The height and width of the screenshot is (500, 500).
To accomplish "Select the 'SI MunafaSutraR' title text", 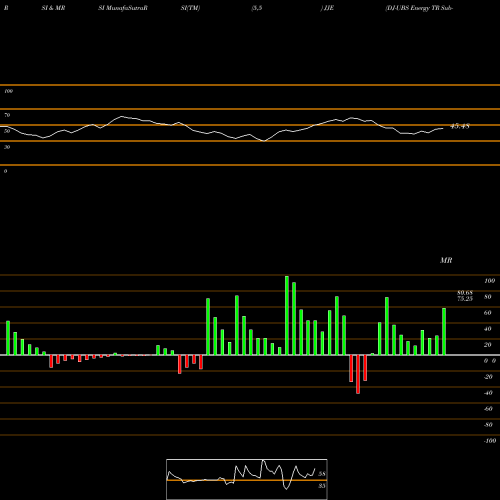I will [x=123, y=8].
